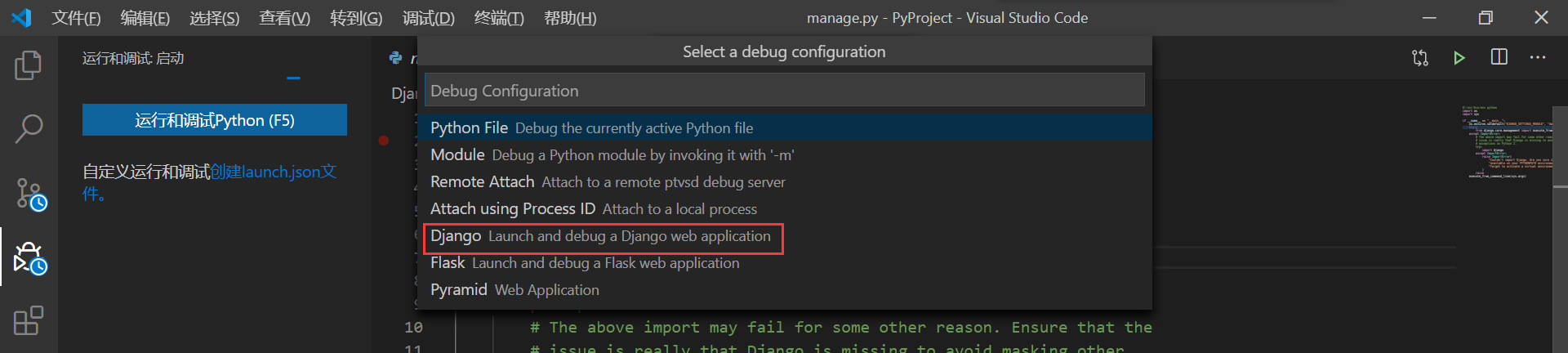Run Python file with green play icon
Screen dimensions: 1568x353
1459,57
